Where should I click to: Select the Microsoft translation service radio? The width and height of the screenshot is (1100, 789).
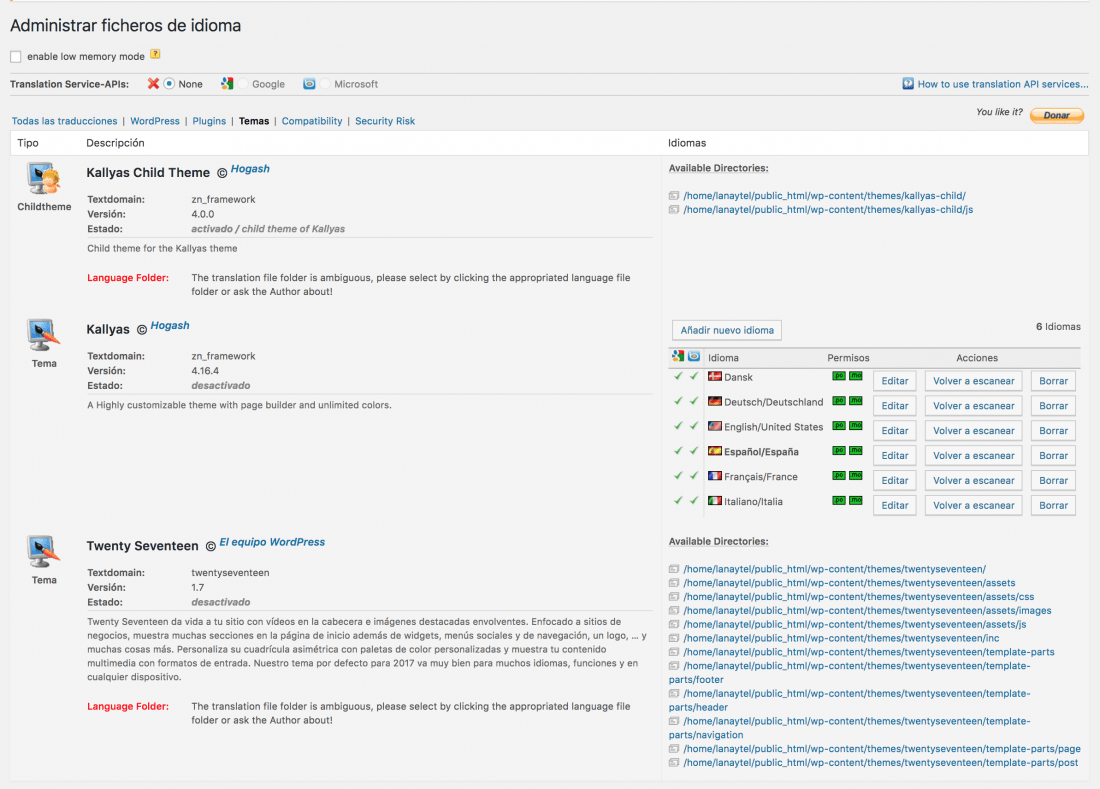[x=325, y=84]
